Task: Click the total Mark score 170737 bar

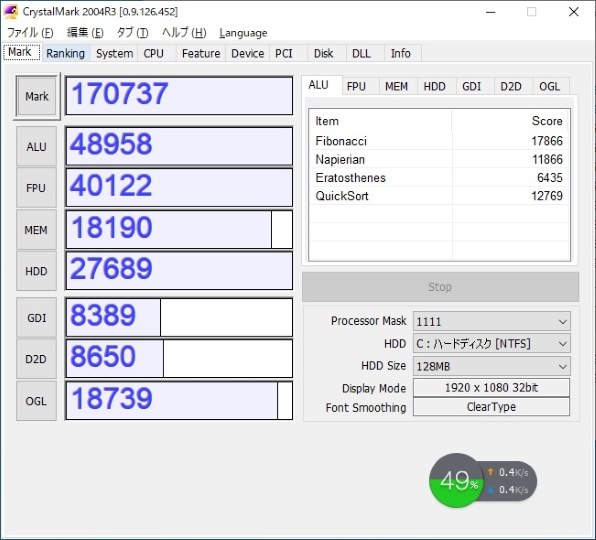Action: click(x=179, y=96)
